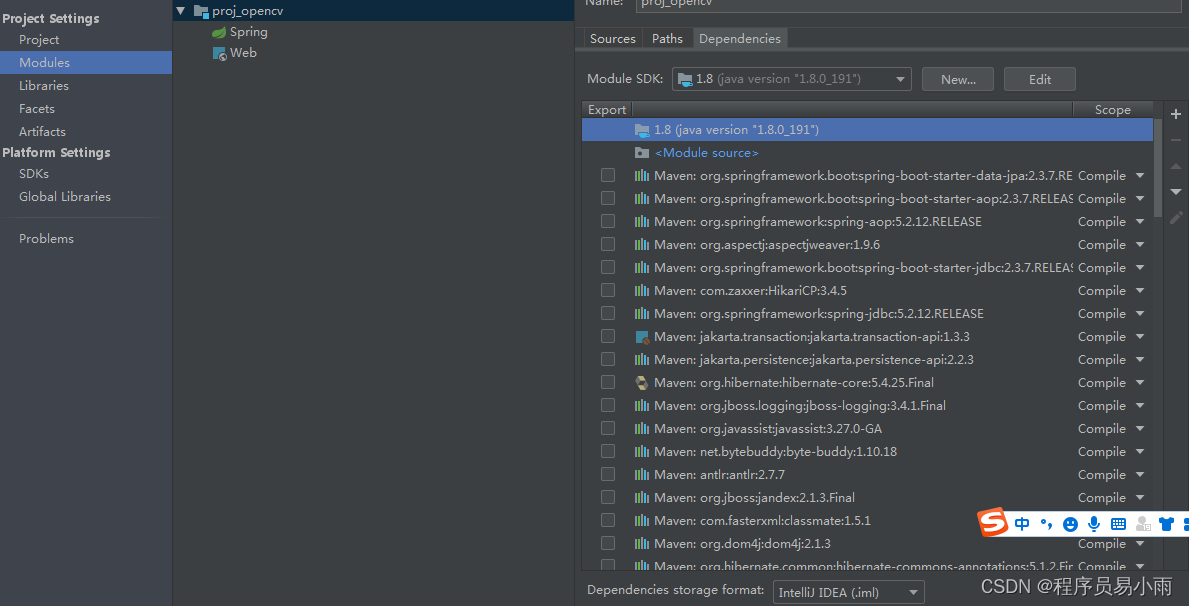The image size is (1189, 606).
Task: Toggle the Sogou Chinese mode 中 indicator
Action: pyautogui.click(x=1022, y=523)
